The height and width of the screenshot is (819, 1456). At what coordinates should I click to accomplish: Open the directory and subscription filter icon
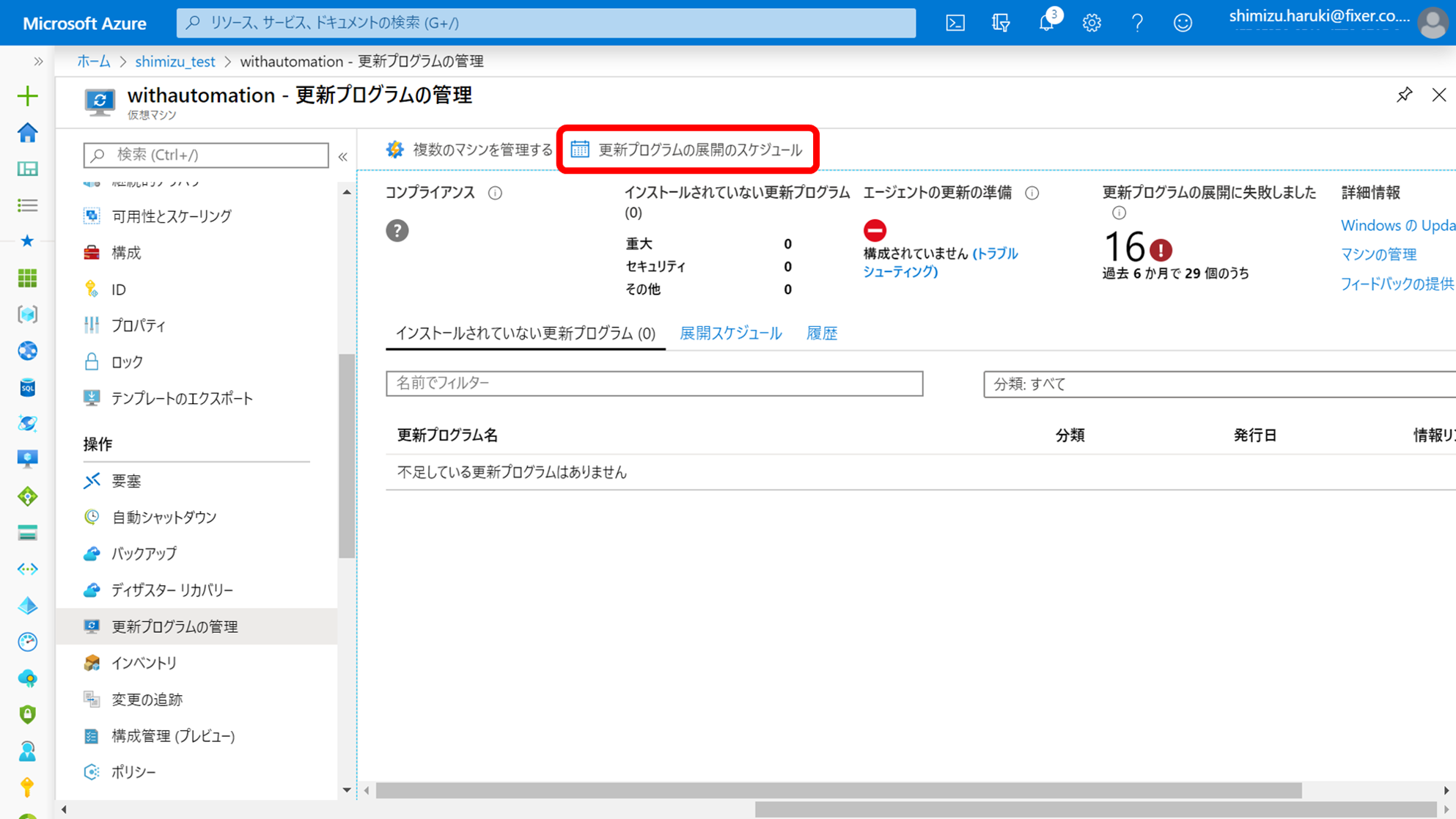[1001, 23]
